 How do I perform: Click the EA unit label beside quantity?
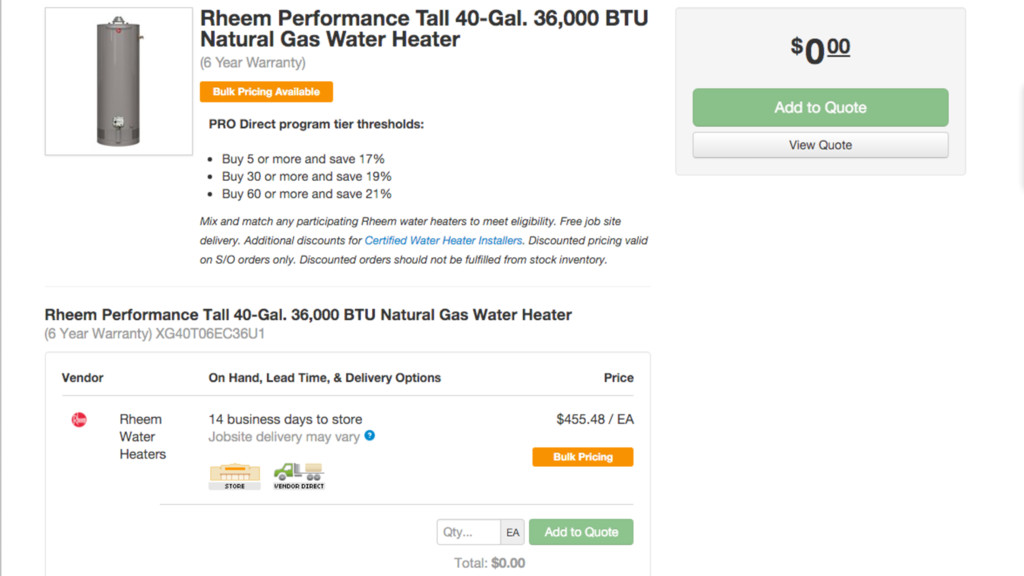pos(513,532)
